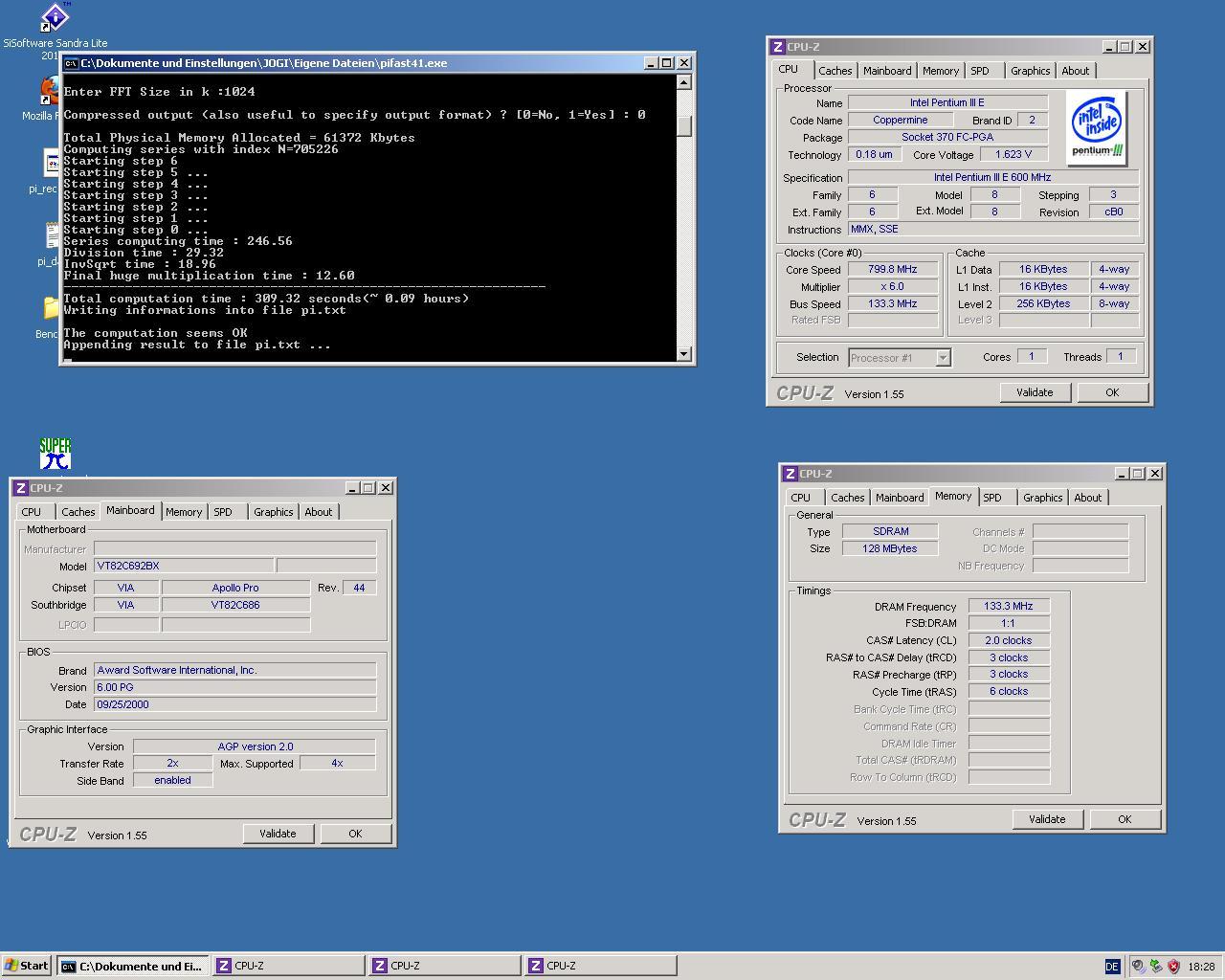Screen dimensions: 1225x980
Task: Click the Multiplier value x 6.0
Action: [x=893, y=287]
